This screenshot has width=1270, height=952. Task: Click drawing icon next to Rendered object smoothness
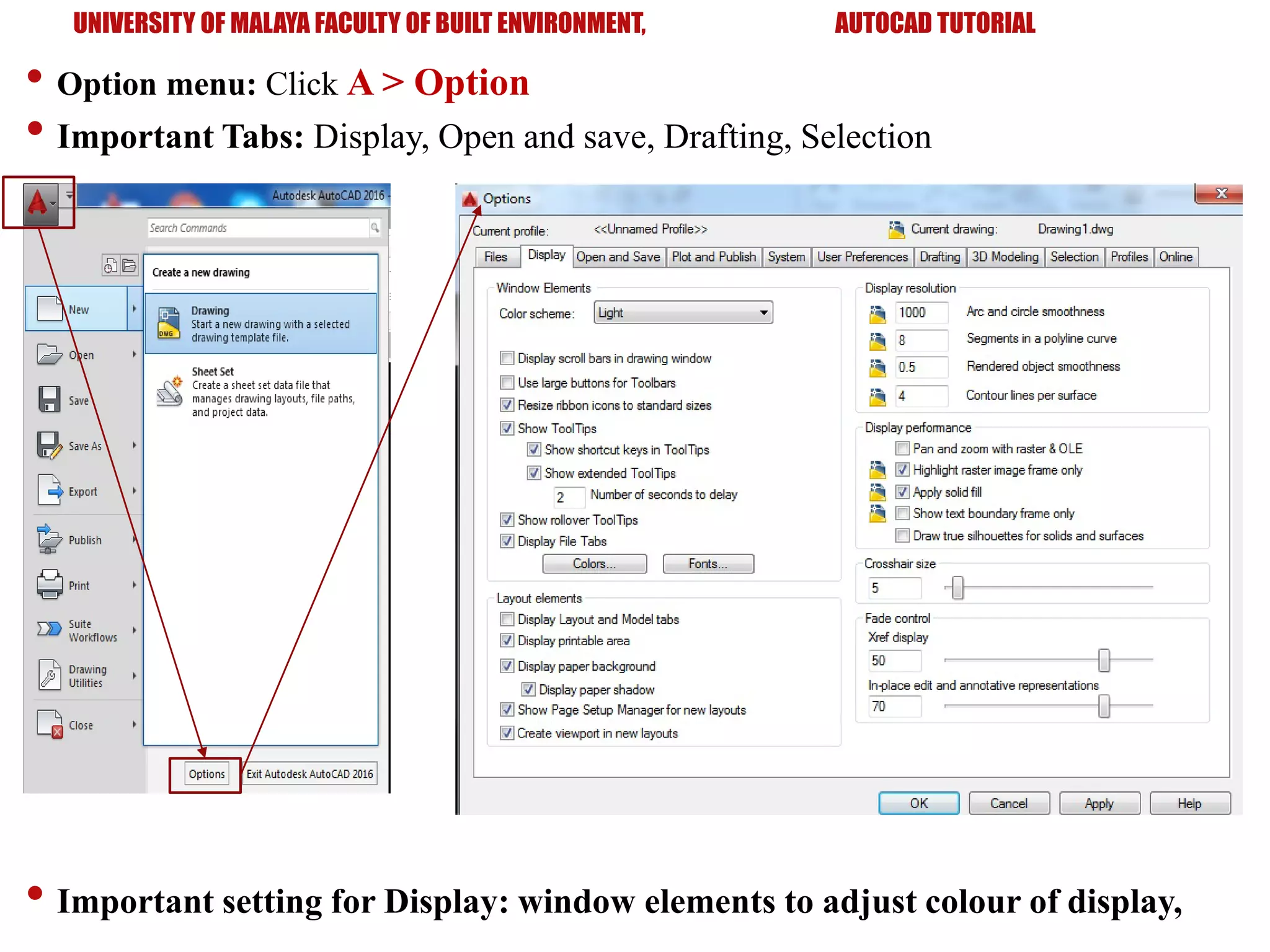click(877, 368)
